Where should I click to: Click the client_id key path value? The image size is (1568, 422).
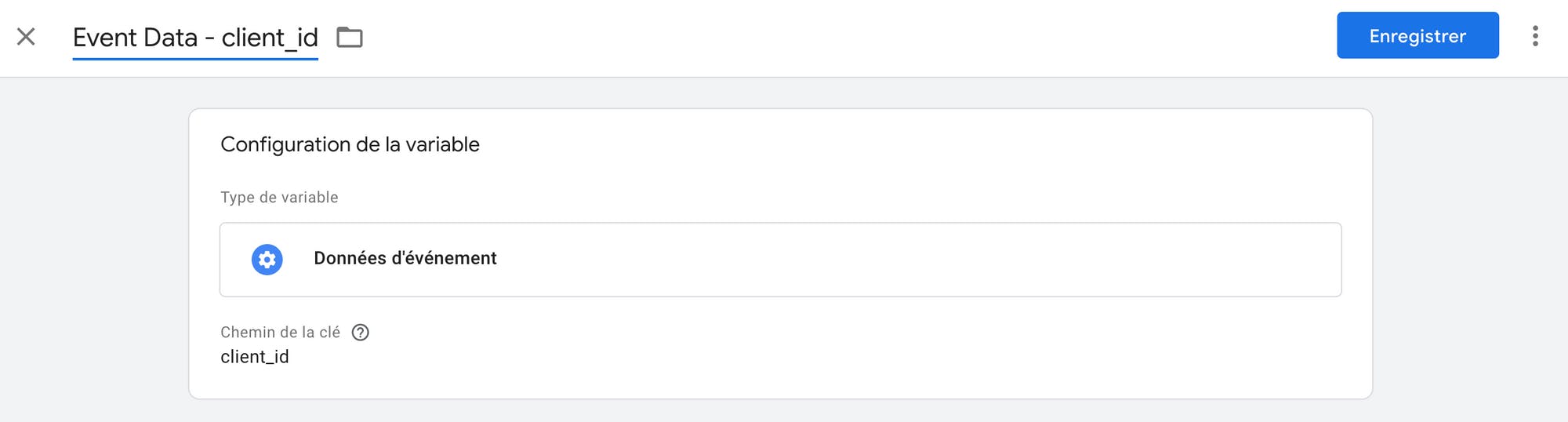tap(255, 357)
